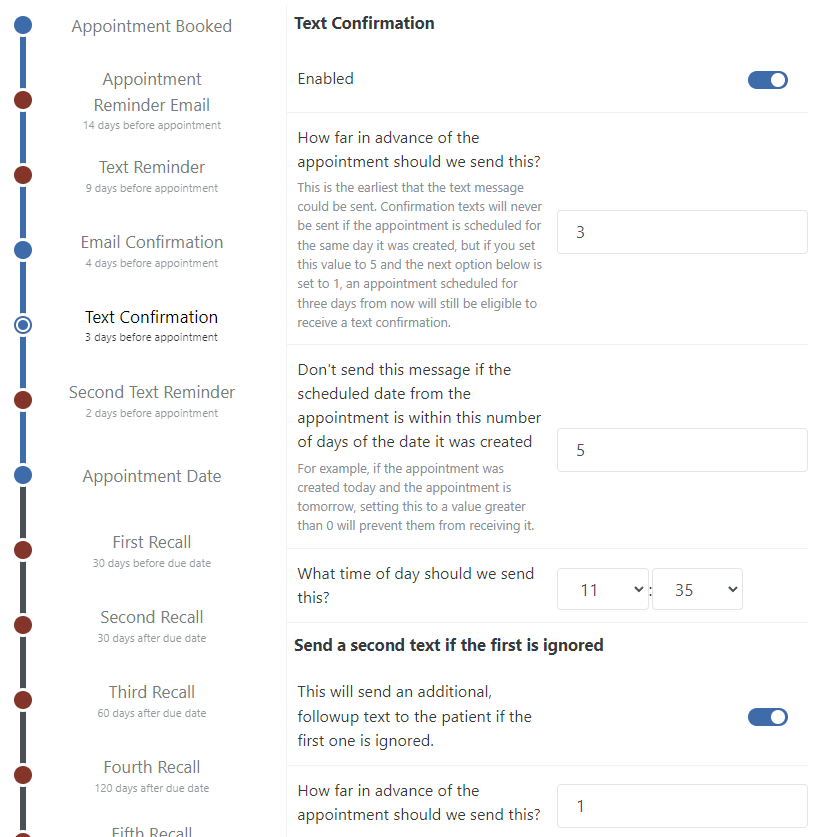Image resolution: width=815 pixels, height=837 pixels.
Task: Select the Second Text Reminder marker
Action: (x=23, y=400)
